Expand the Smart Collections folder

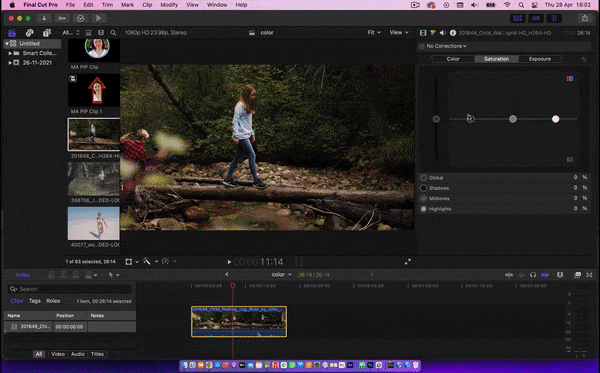click(10, 53)
